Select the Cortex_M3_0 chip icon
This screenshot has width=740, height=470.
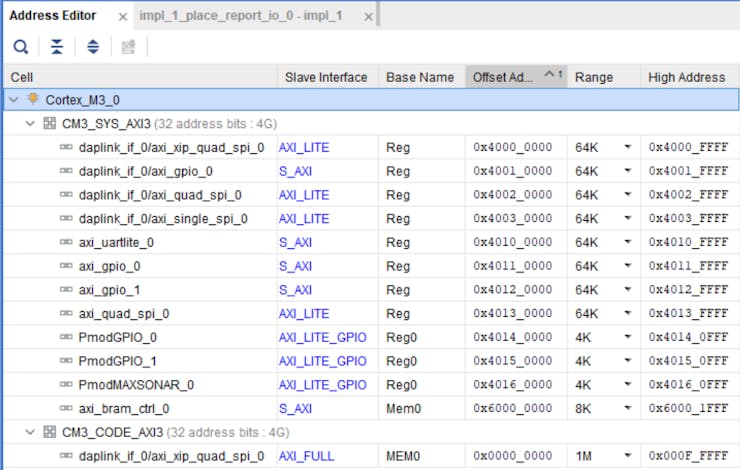(33, 99)
